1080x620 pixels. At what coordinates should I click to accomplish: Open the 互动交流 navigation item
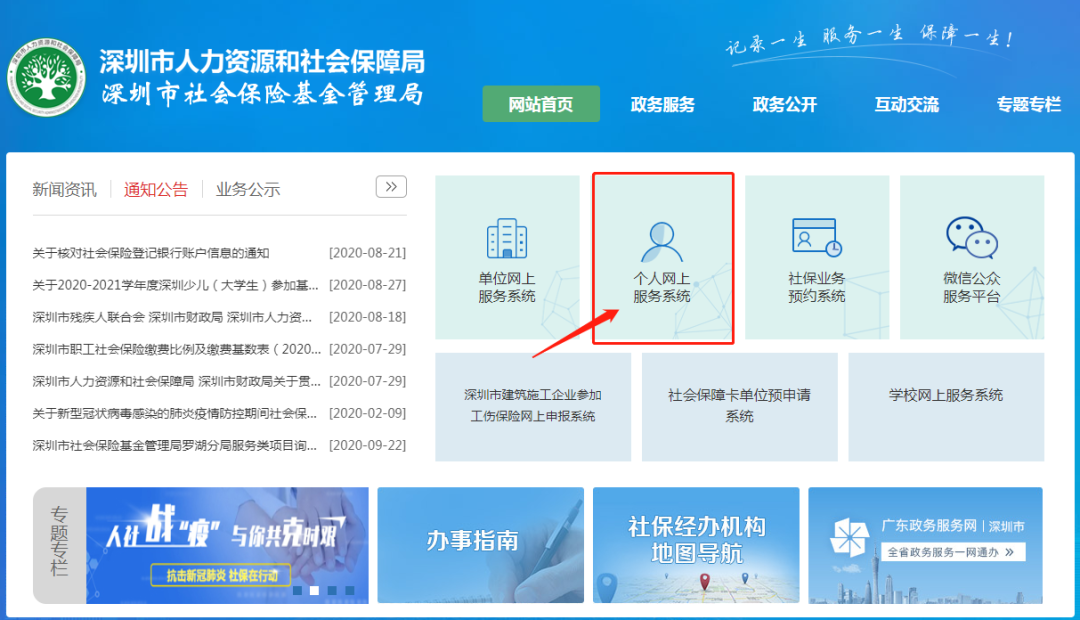pos(906,104)
